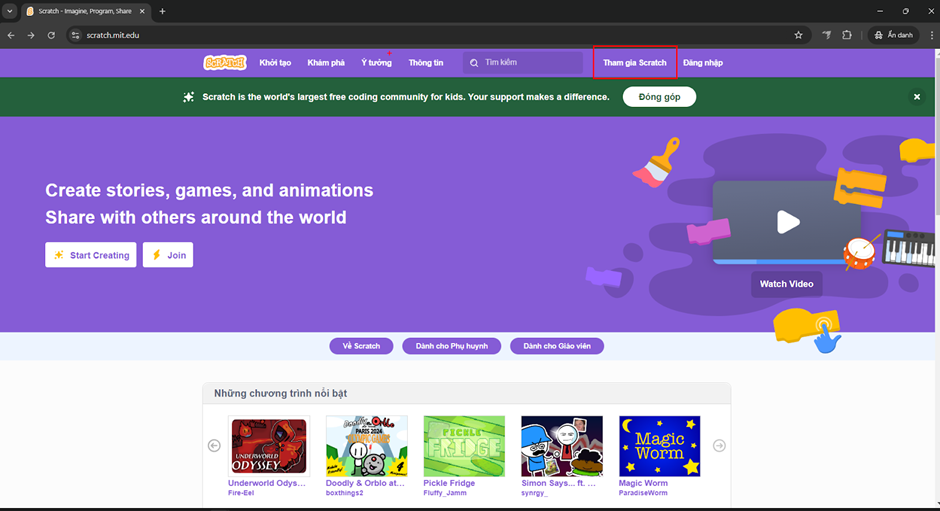Image resolution: width=940 pixels, height=511 pixels.
Task: Click the Simon Says... title link
Action: [x=559, y=483]
